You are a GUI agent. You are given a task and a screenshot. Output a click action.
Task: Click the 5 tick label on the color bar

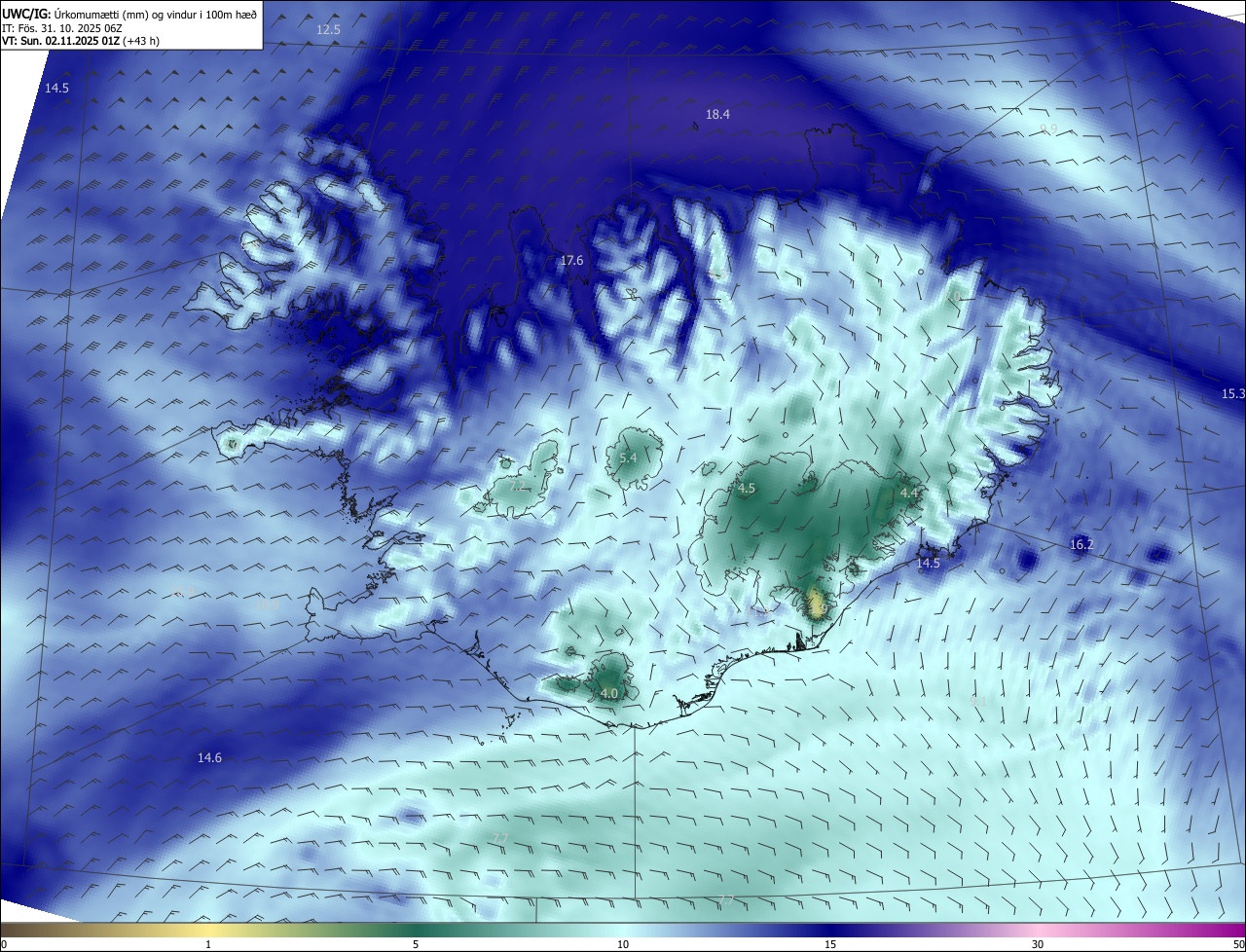(416, 945)
